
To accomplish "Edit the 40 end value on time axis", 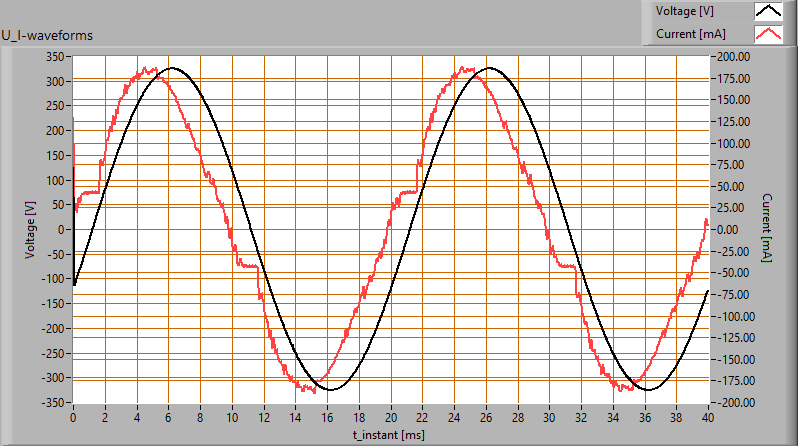I will coord(707,415).
